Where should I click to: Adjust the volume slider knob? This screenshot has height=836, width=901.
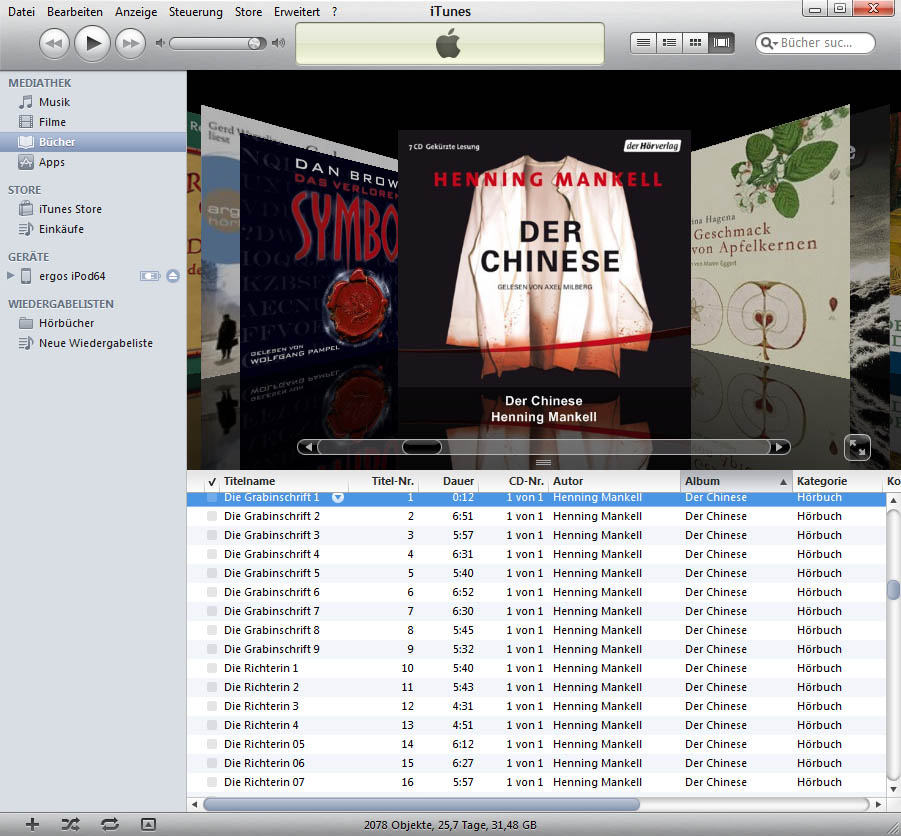(254, 43)
